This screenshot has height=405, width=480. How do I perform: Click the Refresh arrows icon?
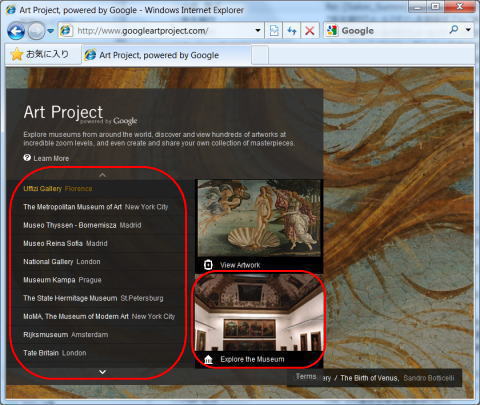292,31
